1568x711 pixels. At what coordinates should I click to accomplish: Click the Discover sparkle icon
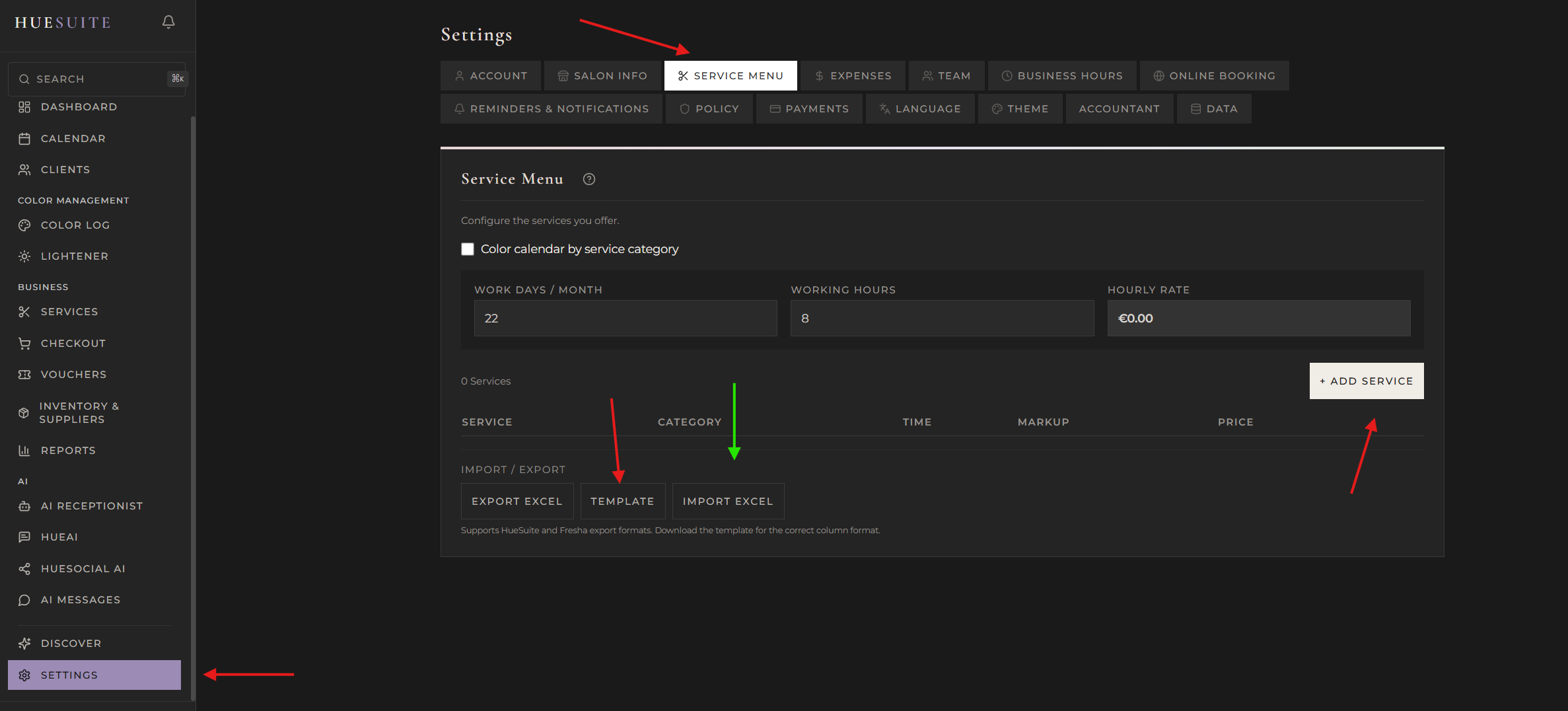point(24,643)
